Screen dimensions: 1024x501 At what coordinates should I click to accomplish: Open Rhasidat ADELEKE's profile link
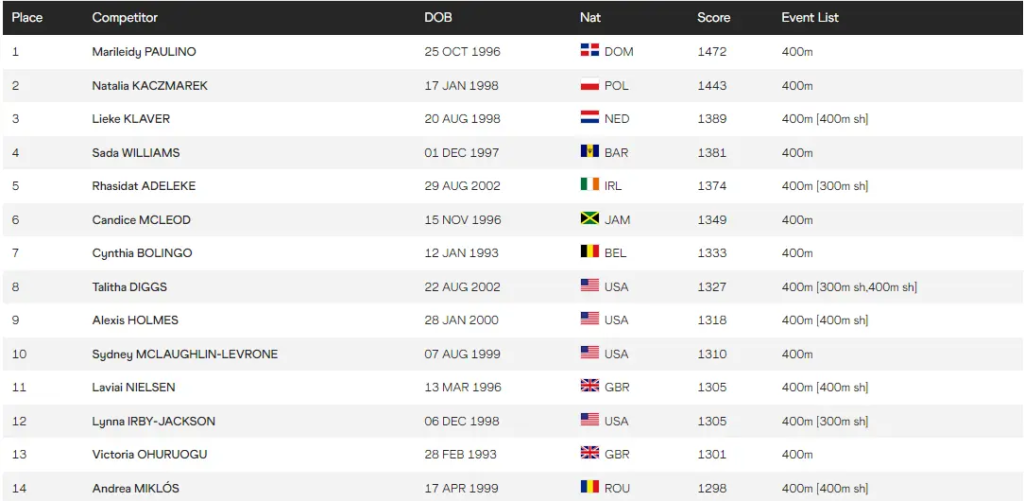click(142, 185)
